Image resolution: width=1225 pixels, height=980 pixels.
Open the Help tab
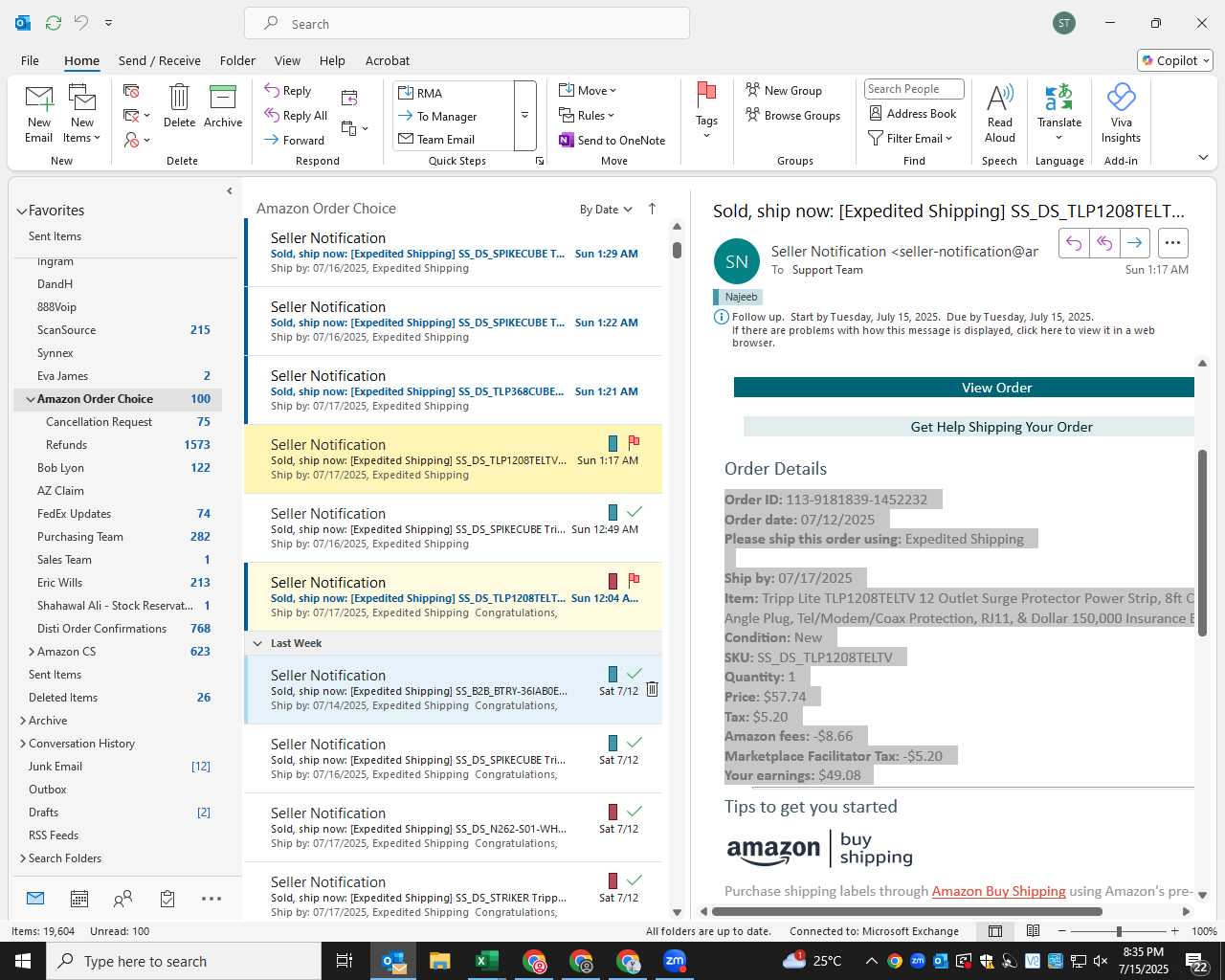click(x=332, y=60)
